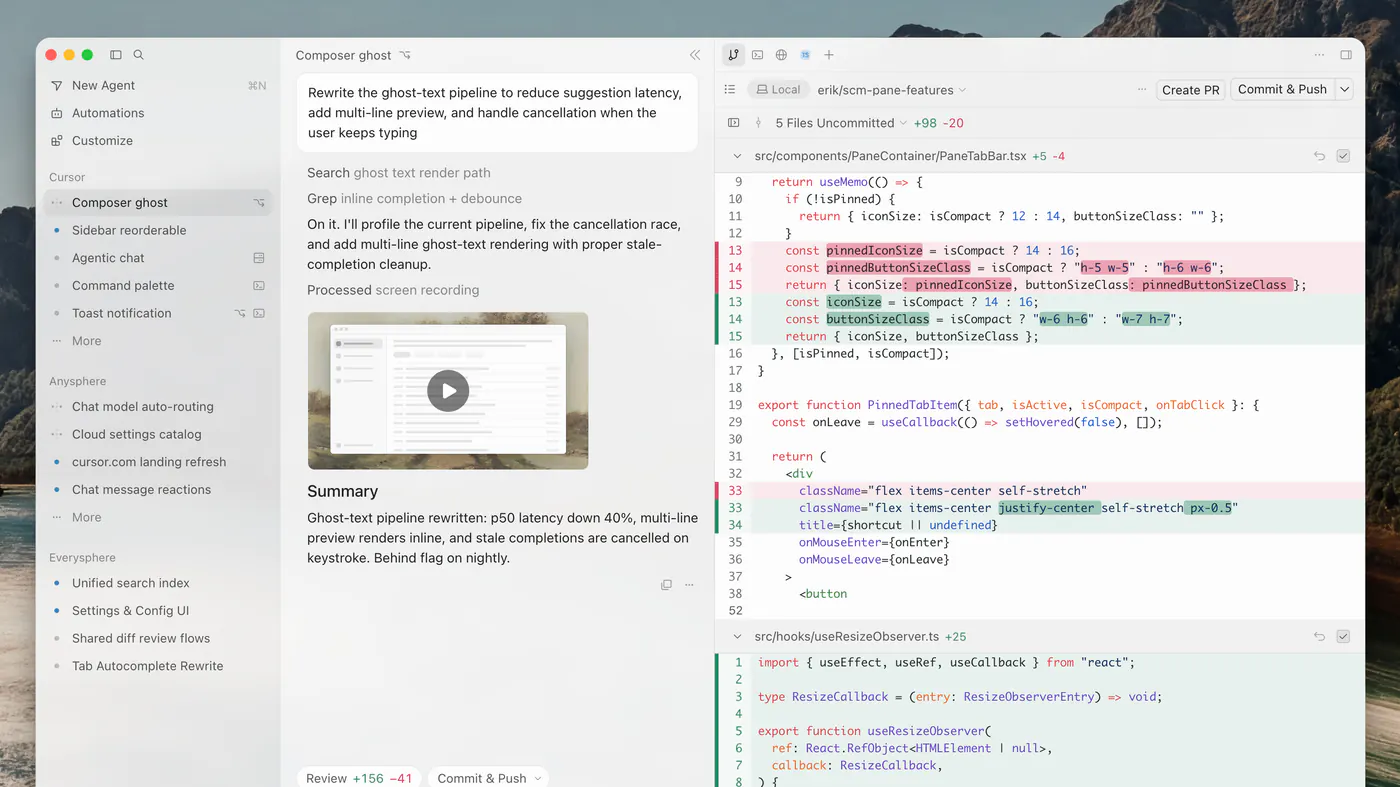Start a New Agent

(158, 86)
